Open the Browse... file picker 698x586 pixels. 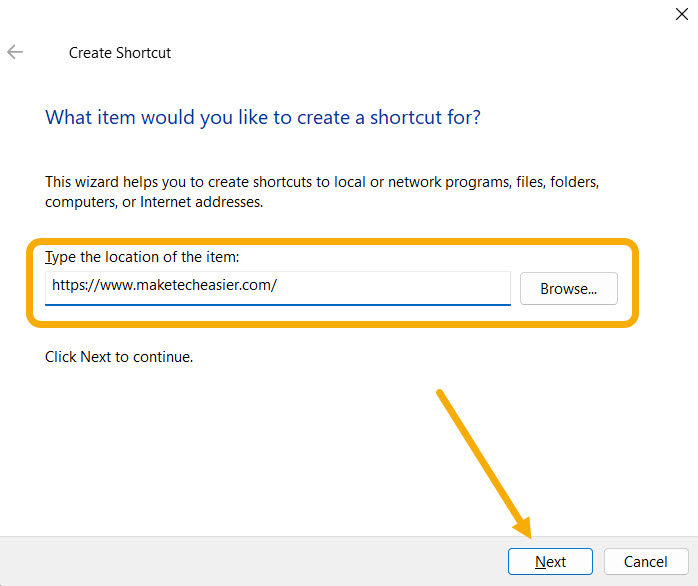[x=568, y=289]
